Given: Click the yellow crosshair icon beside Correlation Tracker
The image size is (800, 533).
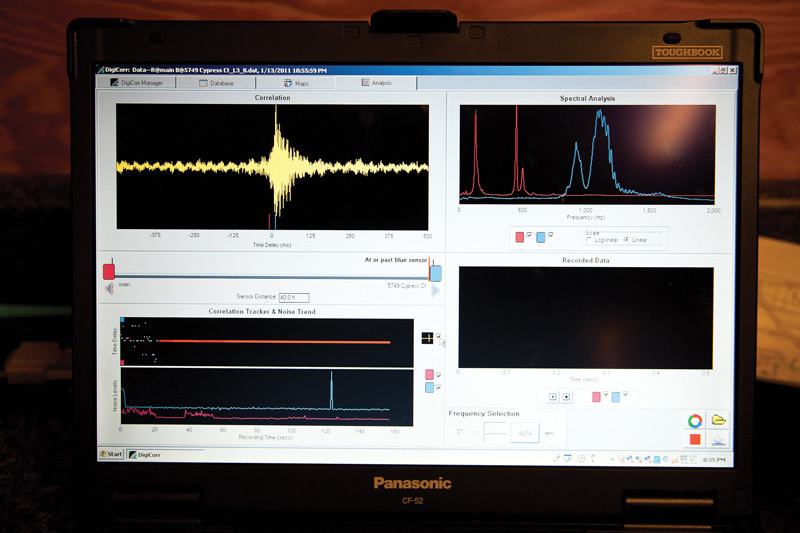Looking at the screenshot, I should pyautogui.click(x=428, y=338).
